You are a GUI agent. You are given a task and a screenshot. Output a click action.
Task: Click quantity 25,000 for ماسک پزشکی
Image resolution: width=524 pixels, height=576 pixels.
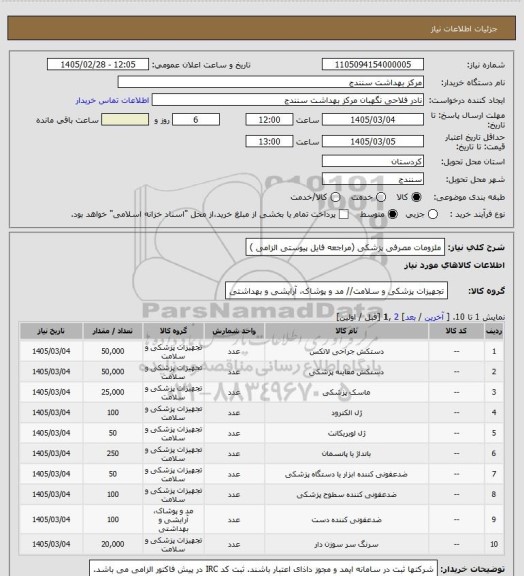[112, 392]
